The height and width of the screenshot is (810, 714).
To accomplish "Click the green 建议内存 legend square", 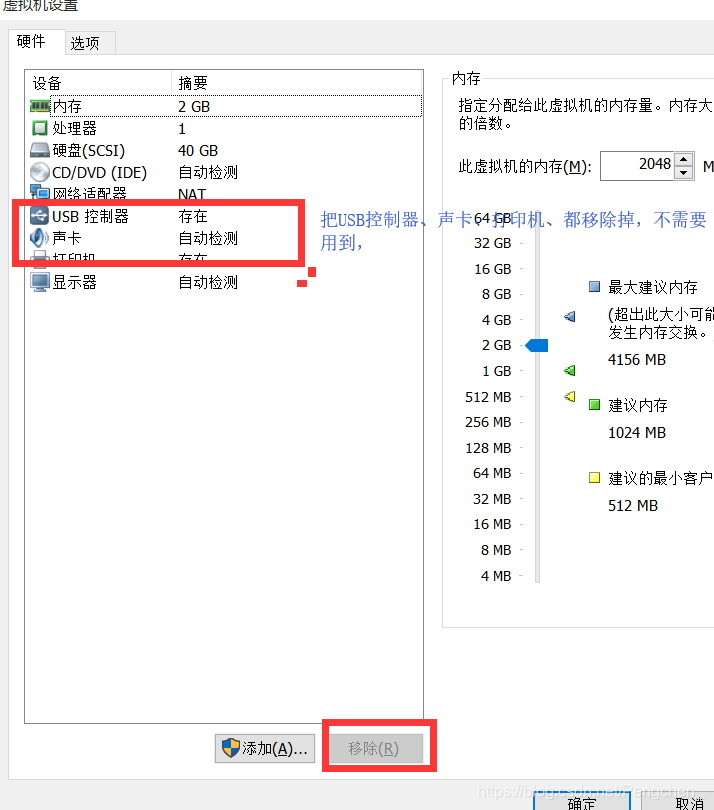I will 595,404.
